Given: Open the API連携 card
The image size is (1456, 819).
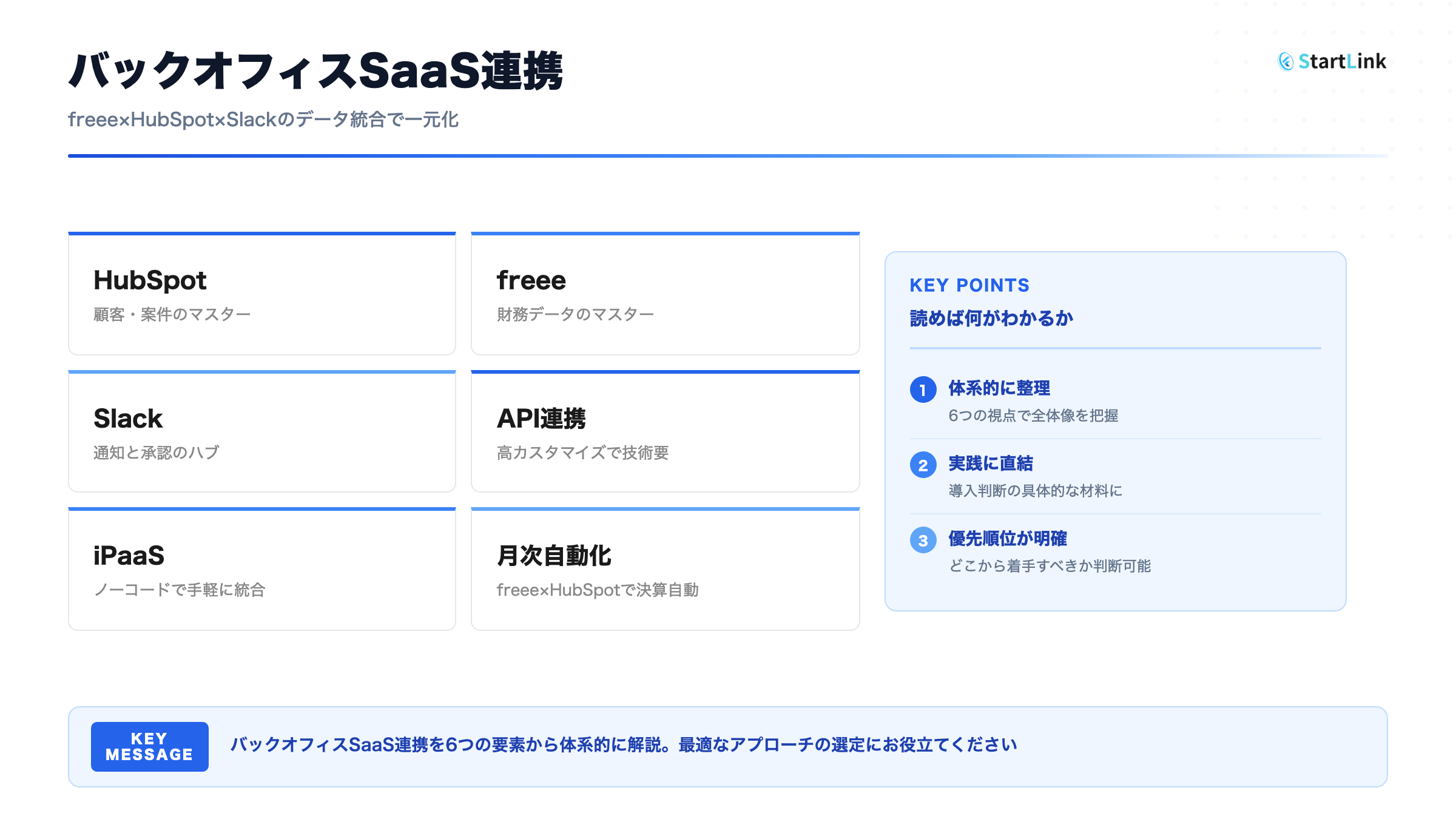Looking at the screenshot, I should tap(665, 431).
